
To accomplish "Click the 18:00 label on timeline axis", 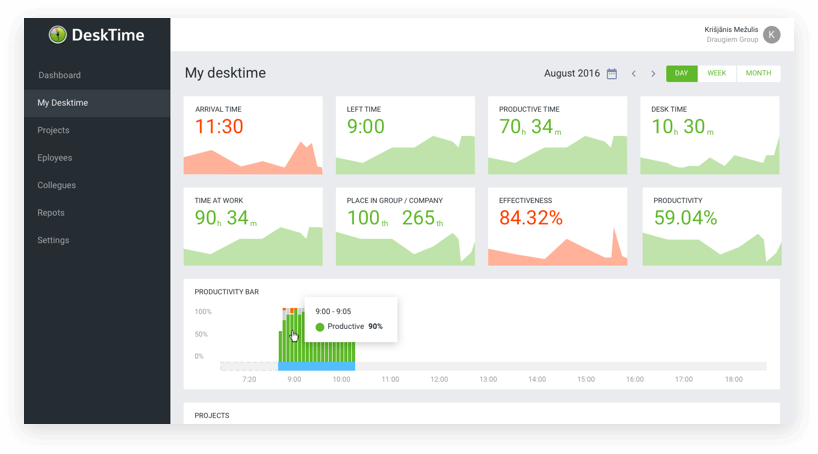I will tap(733, 379).
